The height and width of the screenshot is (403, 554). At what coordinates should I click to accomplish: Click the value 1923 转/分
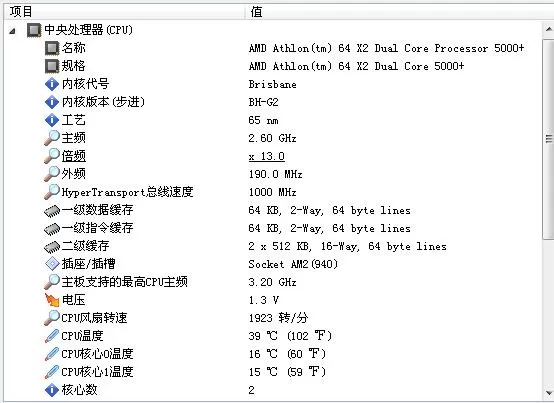[278, 318]
